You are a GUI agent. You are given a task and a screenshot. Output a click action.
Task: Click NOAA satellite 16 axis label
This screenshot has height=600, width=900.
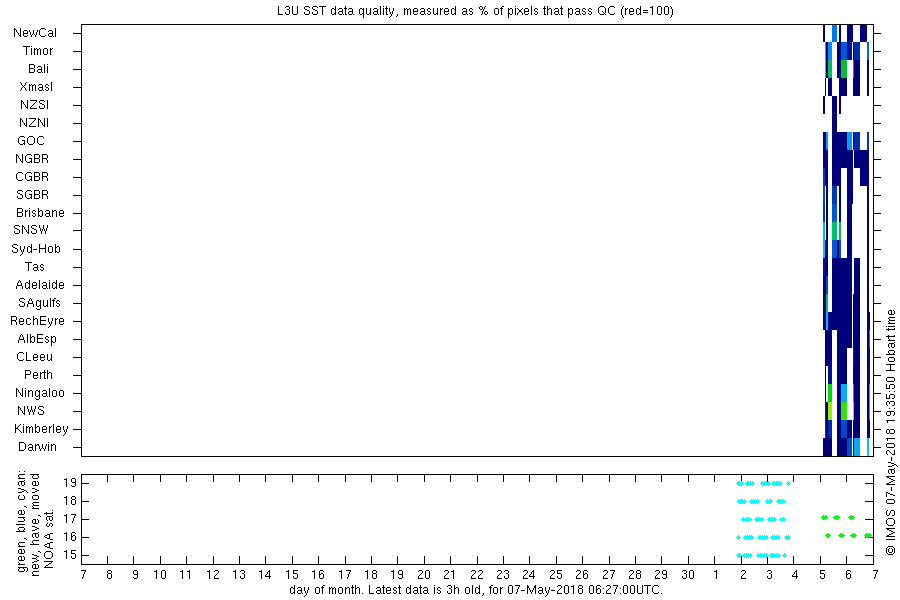point(69,537)
